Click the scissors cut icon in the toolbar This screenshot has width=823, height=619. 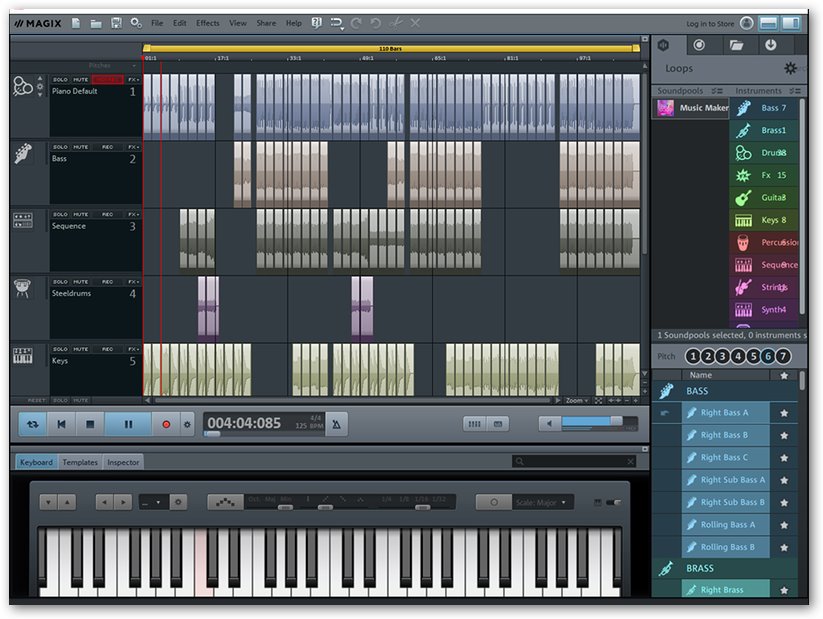tap(396, 23)
